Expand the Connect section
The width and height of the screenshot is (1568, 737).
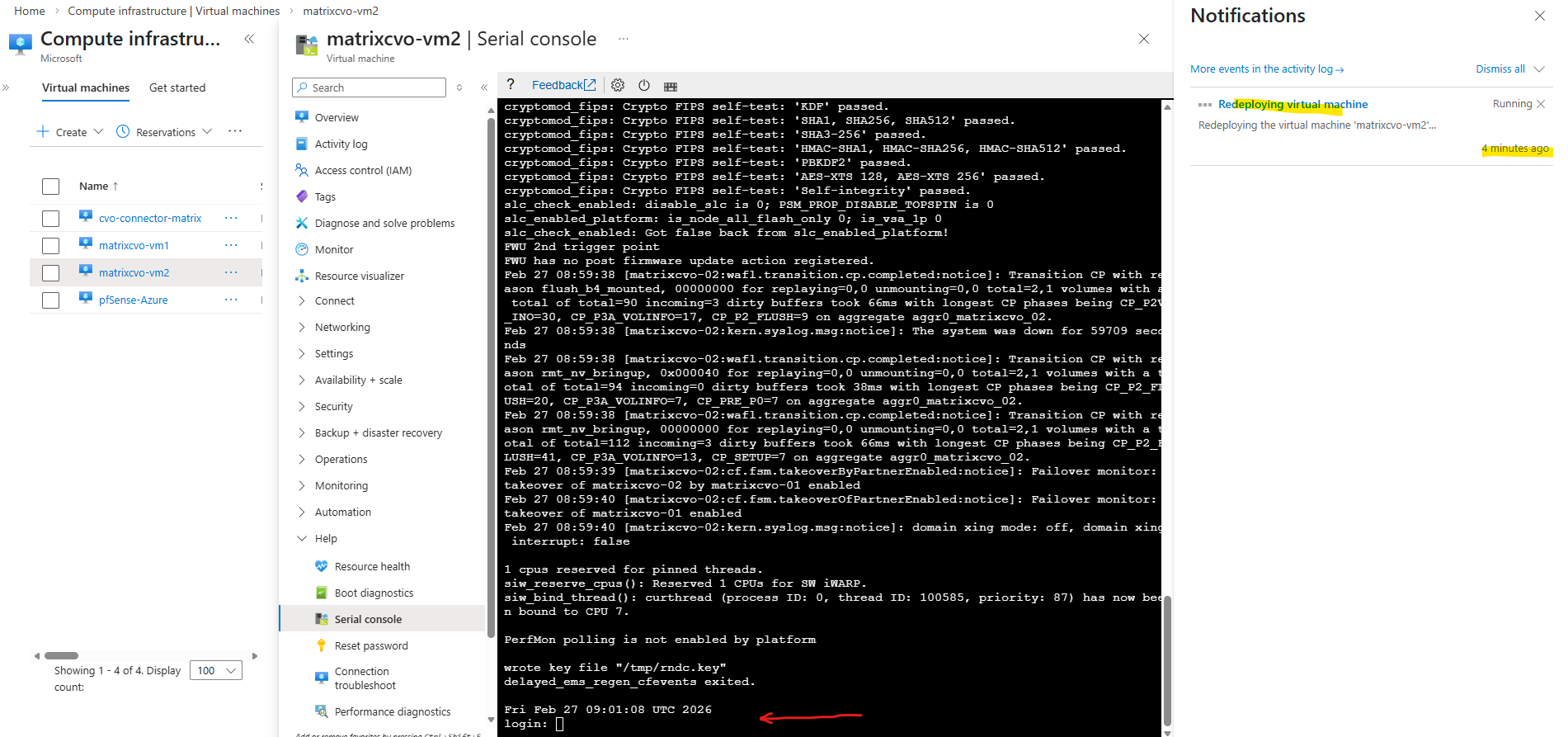click(302, 300)
